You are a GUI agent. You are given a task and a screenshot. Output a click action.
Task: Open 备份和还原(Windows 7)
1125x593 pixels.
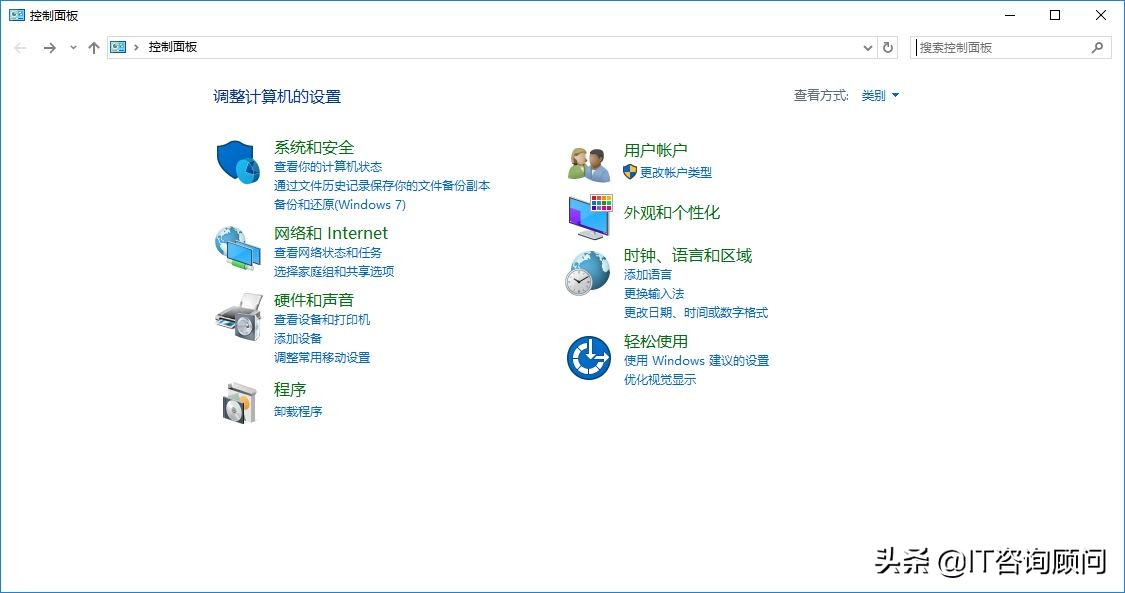(x=341, y=204)
